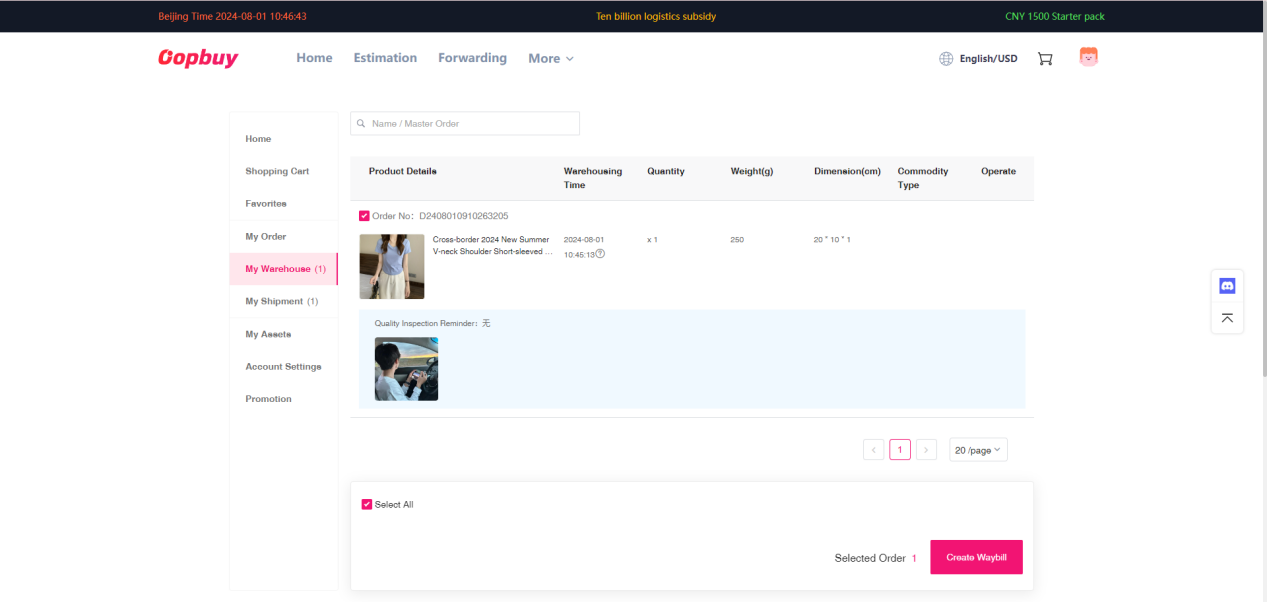This screenshot has height=602, width=1267.
Task: Click the search magnifier icon
Action: (x=361, y=124)
